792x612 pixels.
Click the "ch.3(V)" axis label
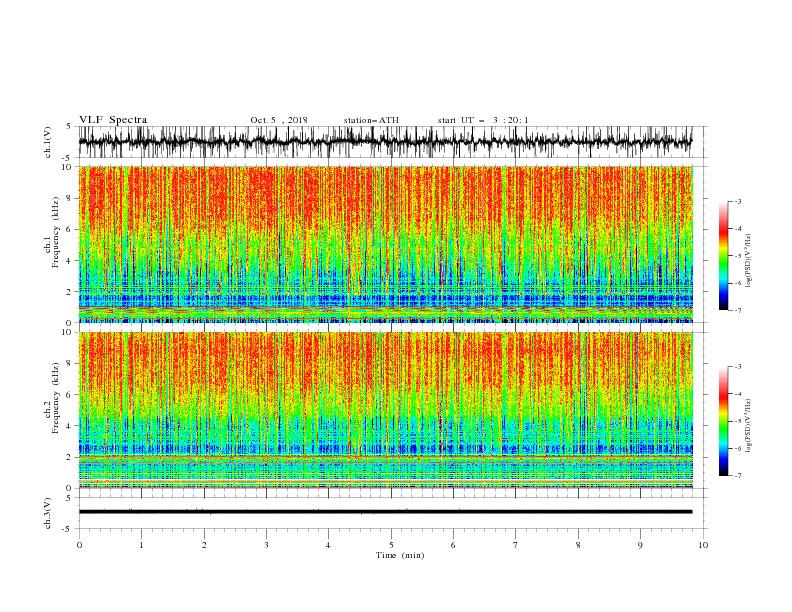[48, 513]
